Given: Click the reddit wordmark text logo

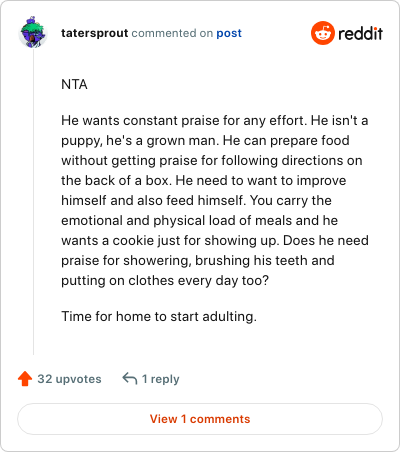Looking at the screenshot, I should pos(360,33).
